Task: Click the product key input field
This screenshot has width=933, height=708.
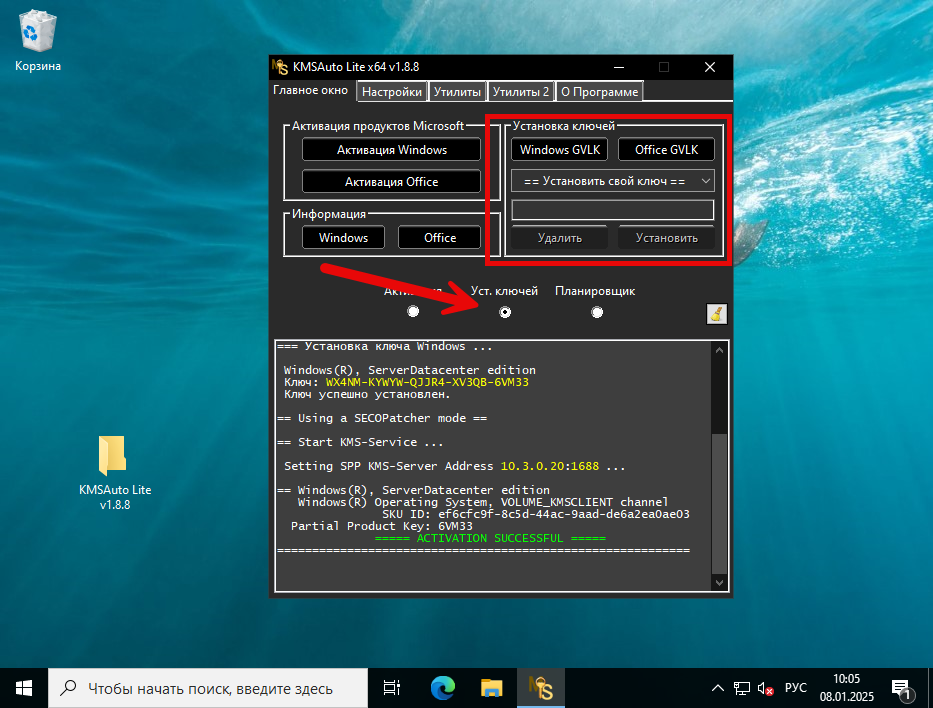Action: (612, 210)
